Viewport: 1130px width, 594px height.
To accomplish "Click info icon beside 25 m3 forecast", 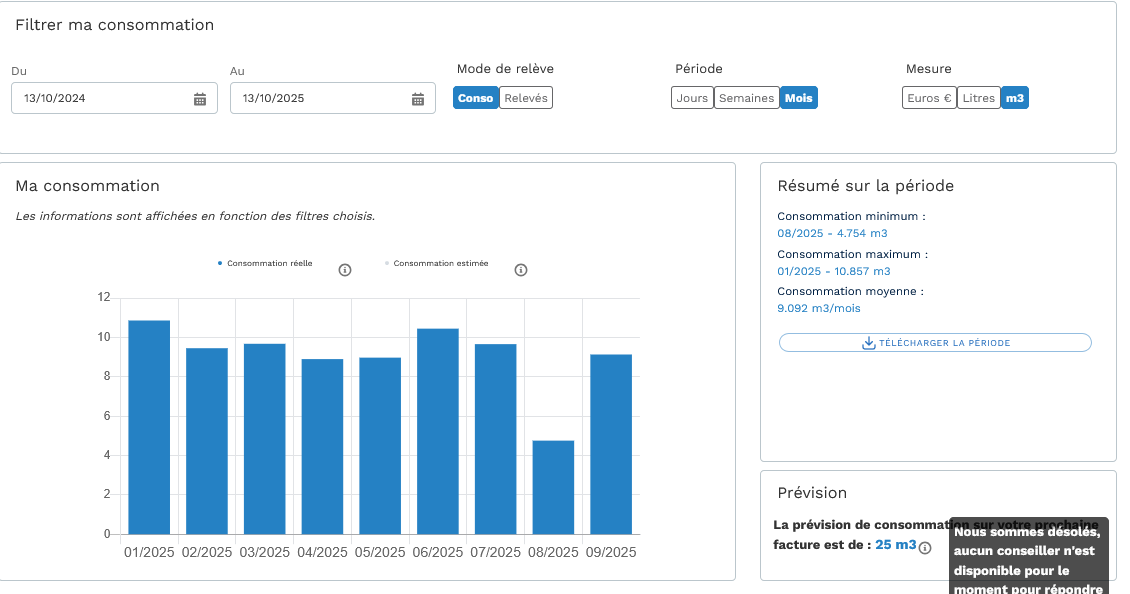I will pos(925,548).
